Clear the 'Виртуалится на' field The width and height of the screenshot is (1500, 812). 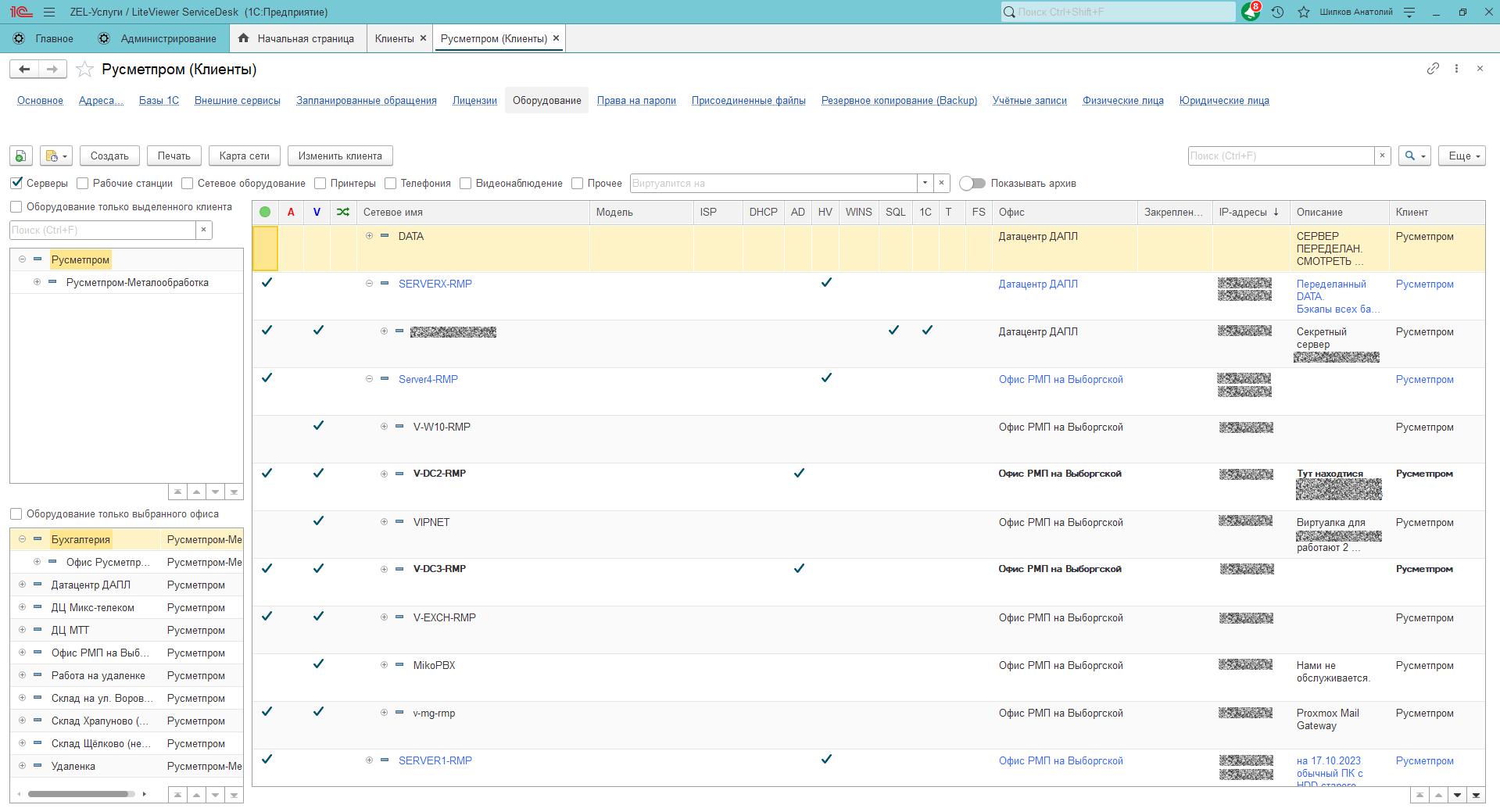coord(941,183)
